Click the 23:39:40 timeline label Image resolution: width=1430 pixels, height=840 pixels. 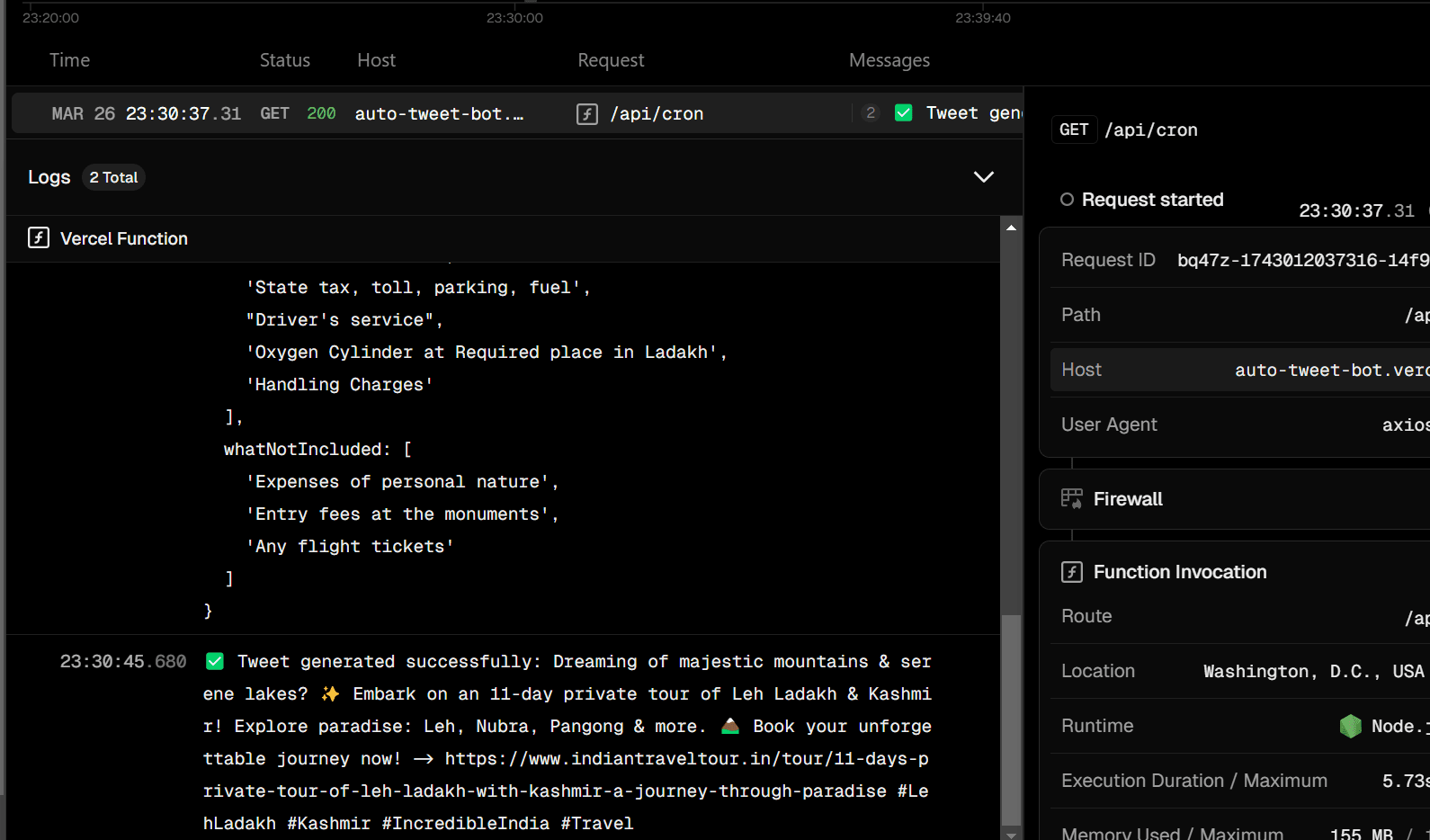click(983, 17)
